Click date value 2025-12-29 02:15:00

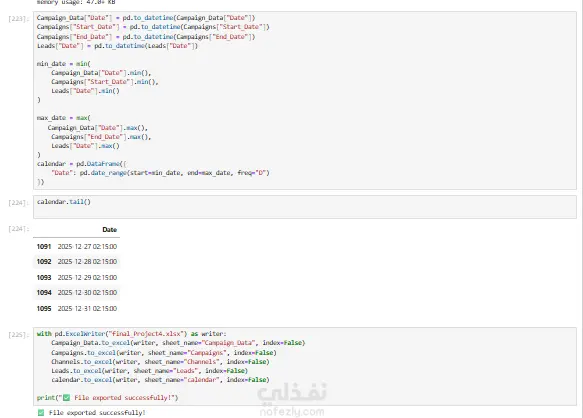[87, 278]
